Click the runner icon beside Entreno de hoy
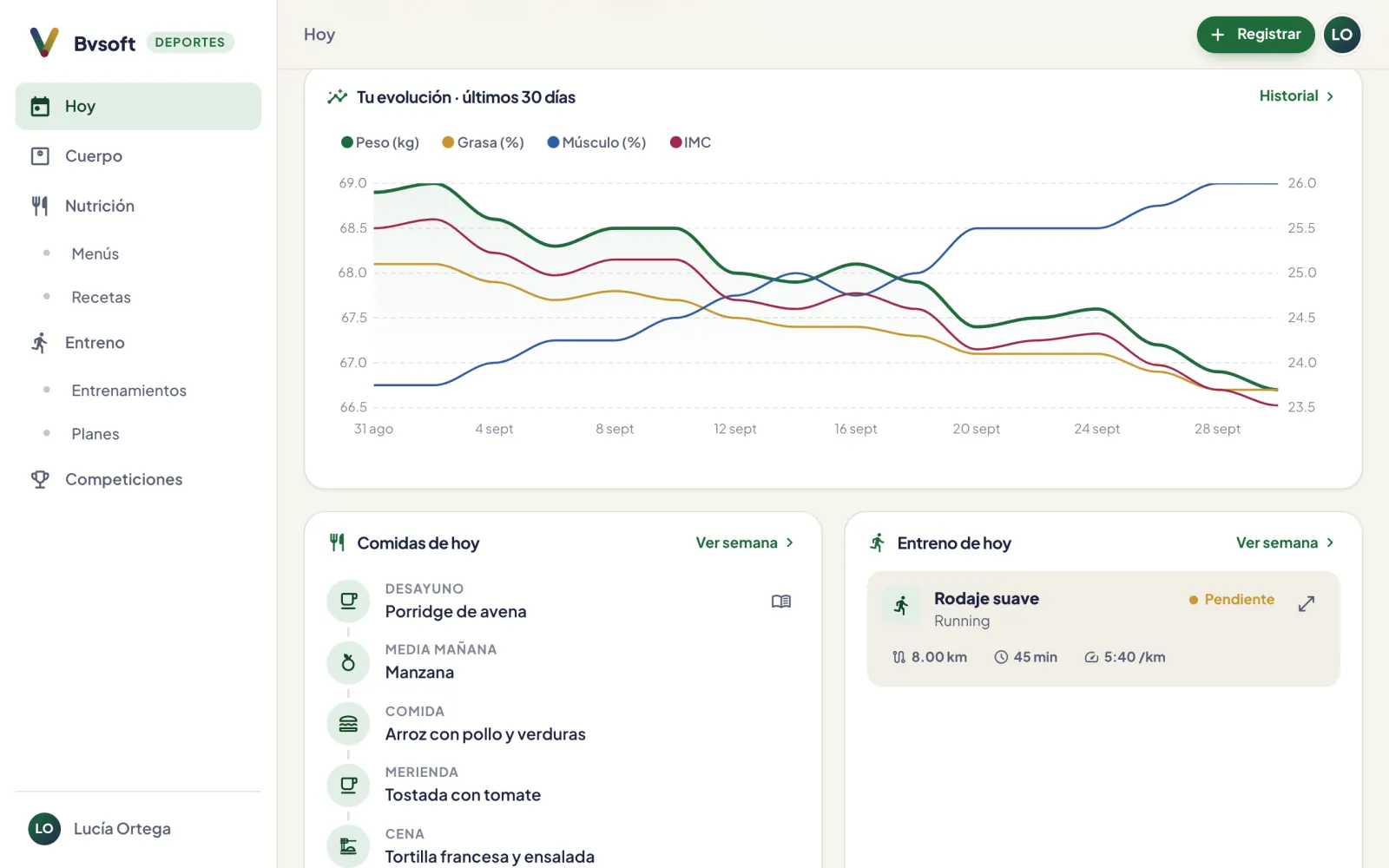 [x=878, y=542]
